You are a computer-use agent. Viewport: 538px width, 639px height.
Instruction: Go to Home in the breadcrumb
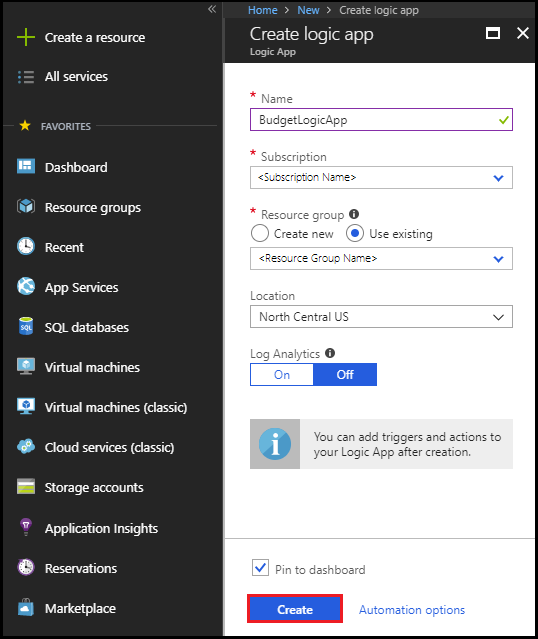point(263,10)
